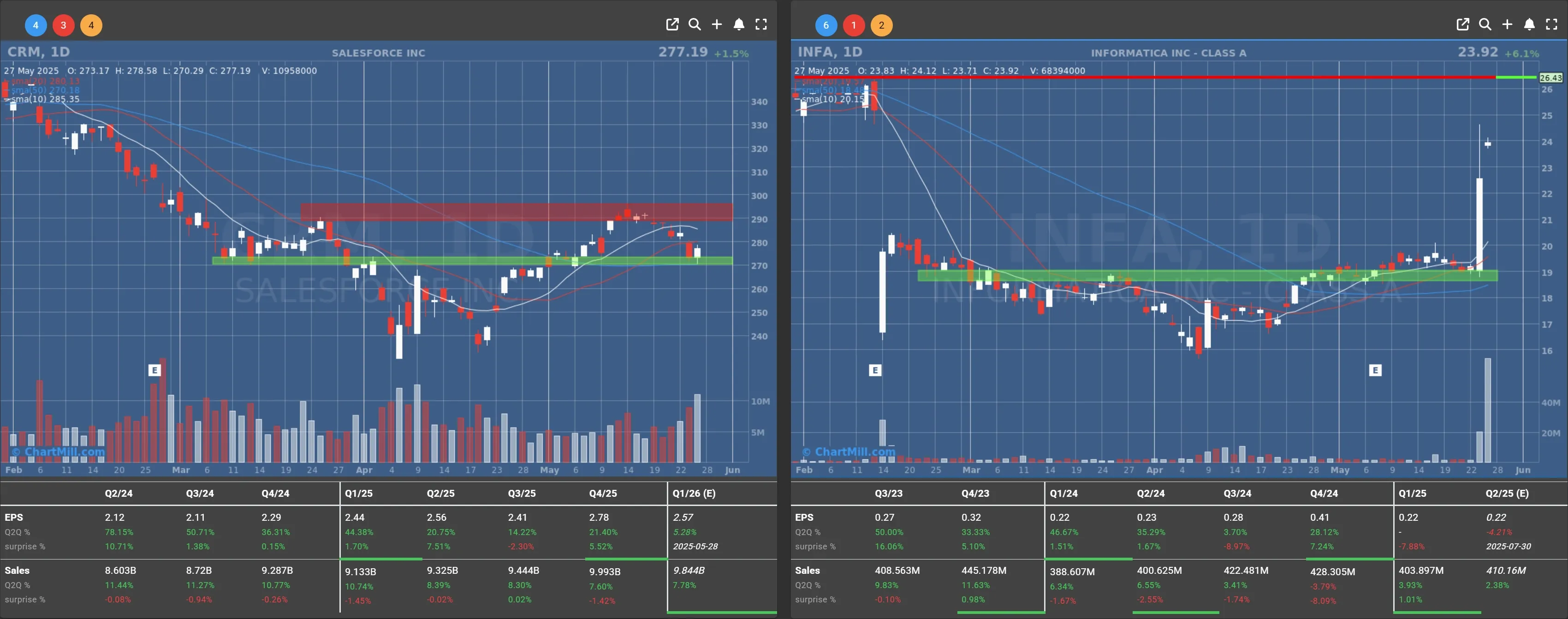This screenshot has height=619, width=1568.
Task: Click CRM Q2/24 Q2Q growth 78.15%
Action: tap(119, 532)
